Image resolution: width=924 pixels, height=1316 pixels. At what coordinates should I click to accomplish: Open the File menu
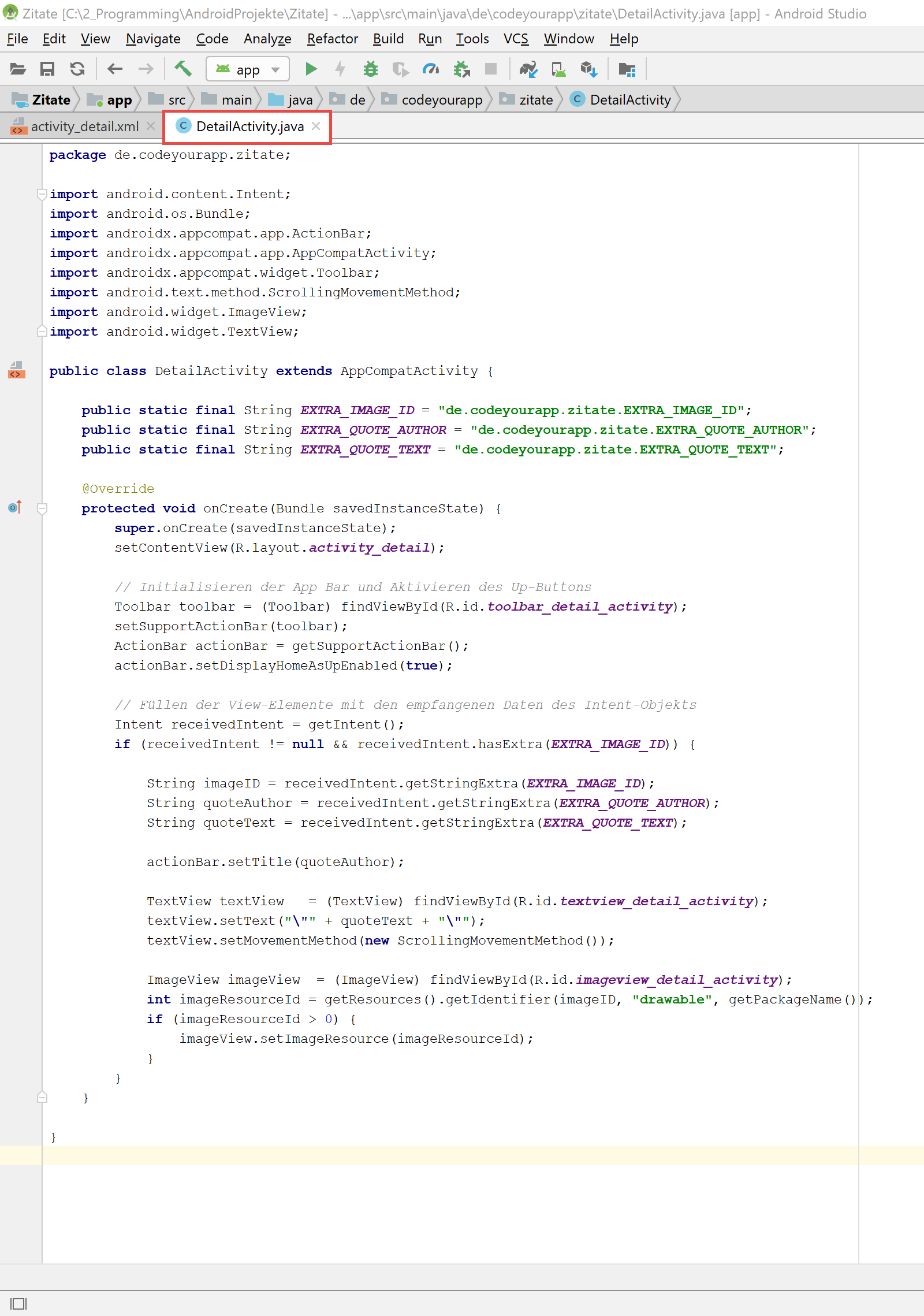[x=17, y=39]
